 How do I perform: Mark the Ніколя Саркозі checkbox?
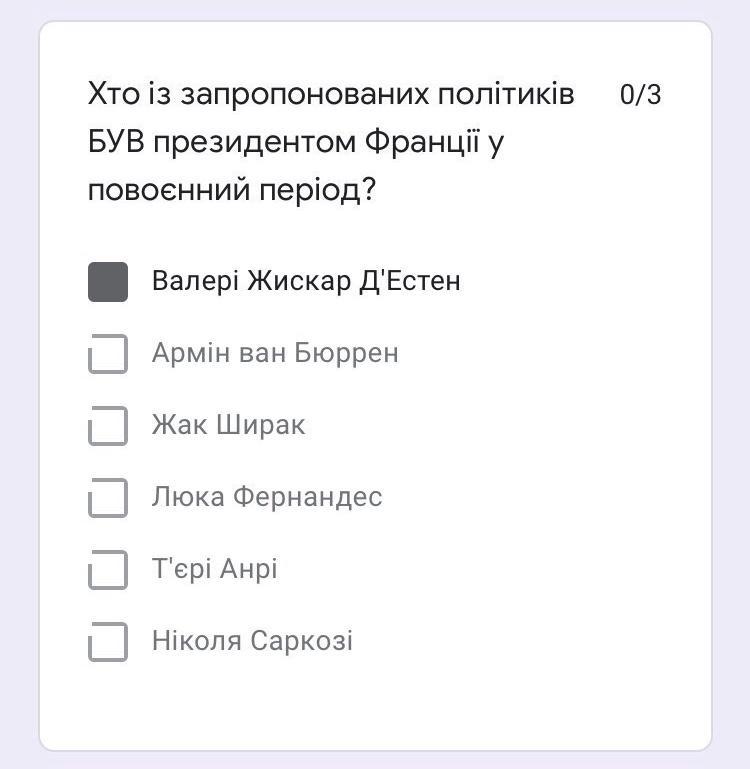pyautogui.click(x=108, y=642)
